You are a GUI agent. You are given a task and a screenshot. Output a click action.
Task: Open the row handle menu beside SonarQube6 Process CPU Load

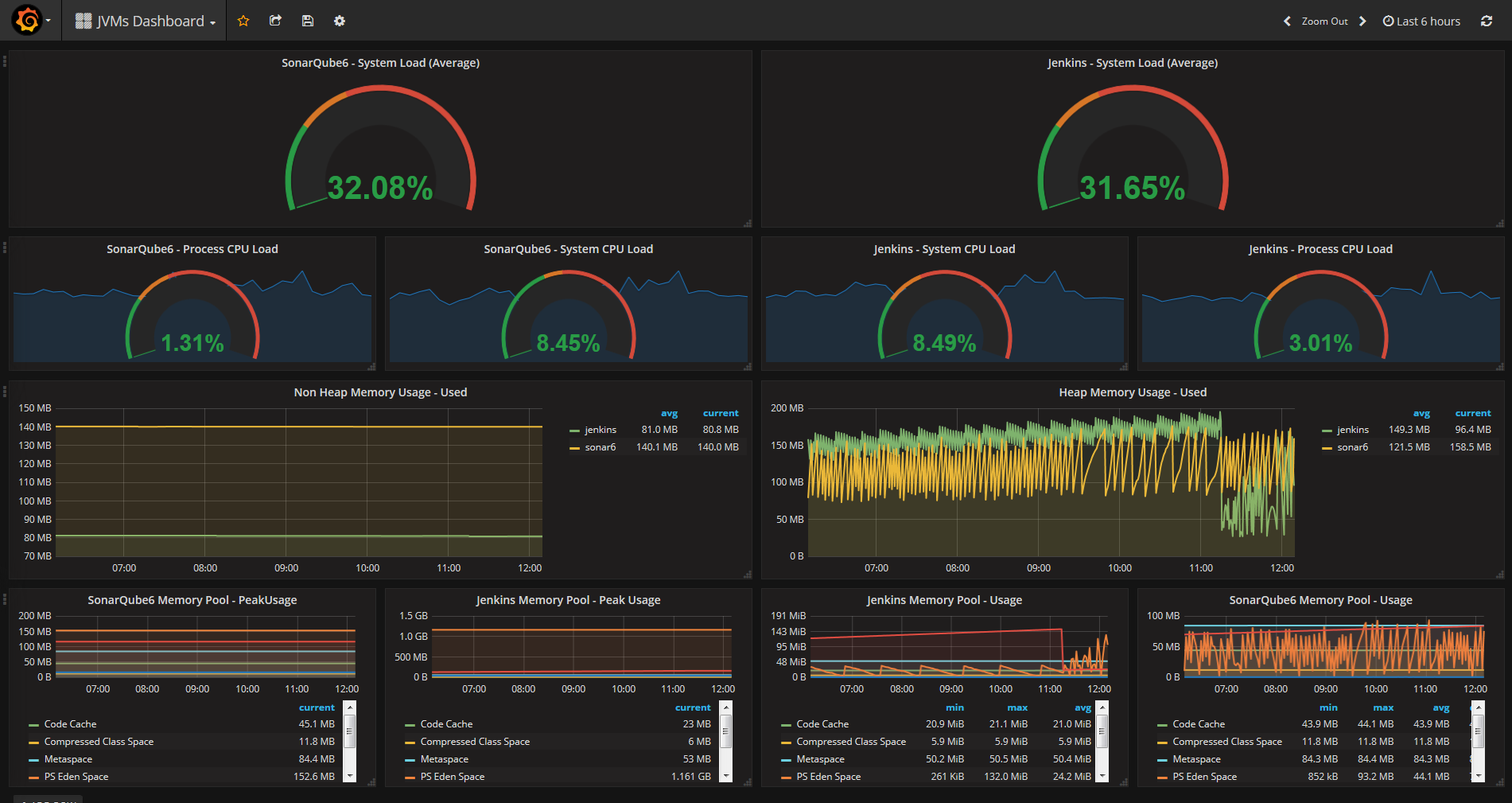click(5, 248)
